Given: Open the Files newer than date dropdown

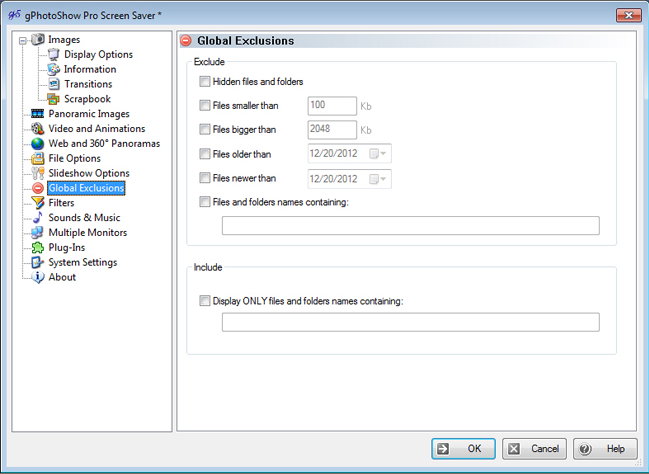Looking at the screenshot, I should (x=379, y=179).
